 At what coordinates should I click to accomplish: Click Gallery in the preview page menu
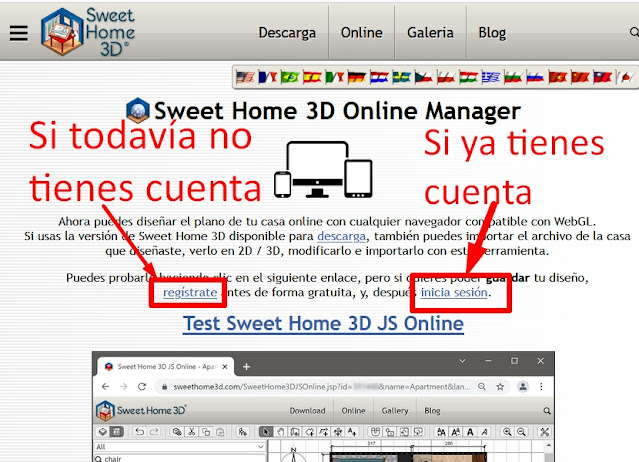tap(394, 411)
